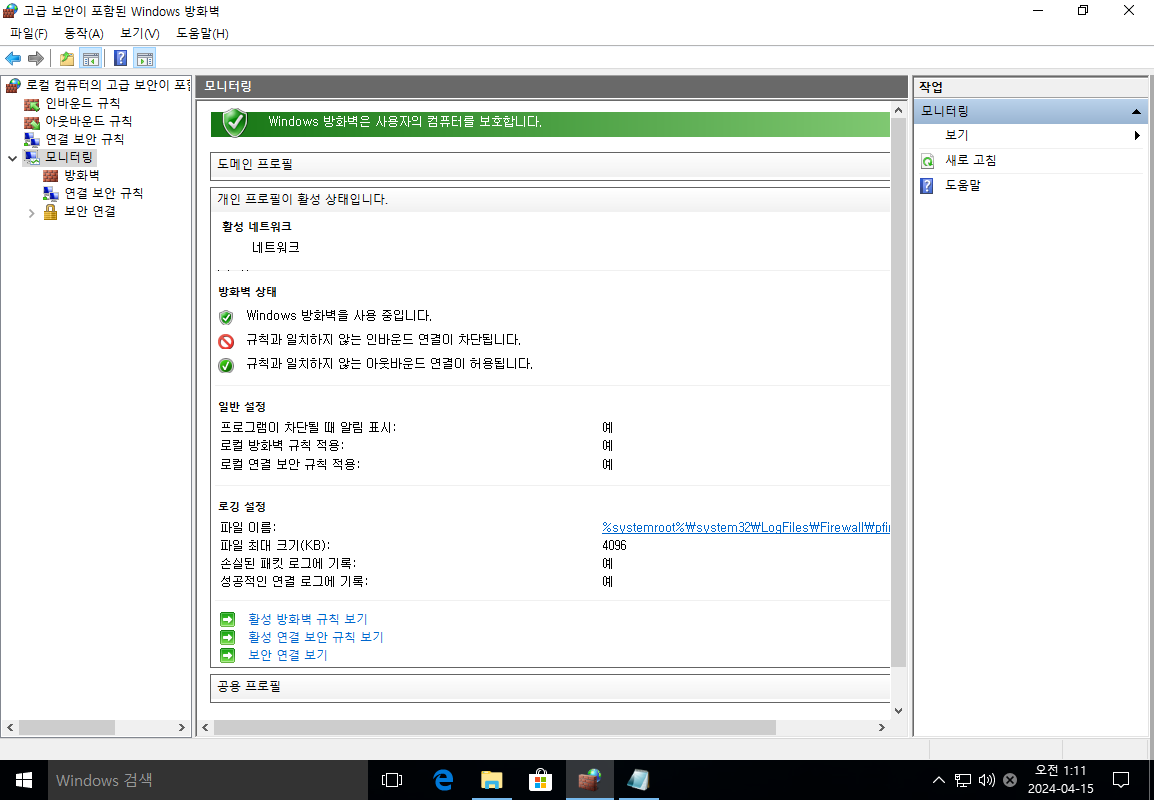Select 연결 보안 규칙 under root node

click(x=85, y=138)
